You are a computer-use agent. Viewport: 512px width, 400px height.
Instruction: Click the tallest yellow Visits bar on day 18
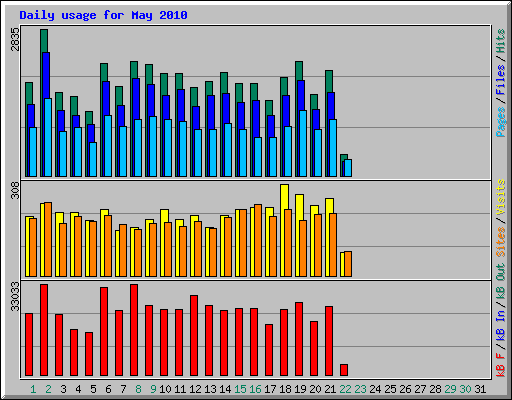[x=284, y=197]
